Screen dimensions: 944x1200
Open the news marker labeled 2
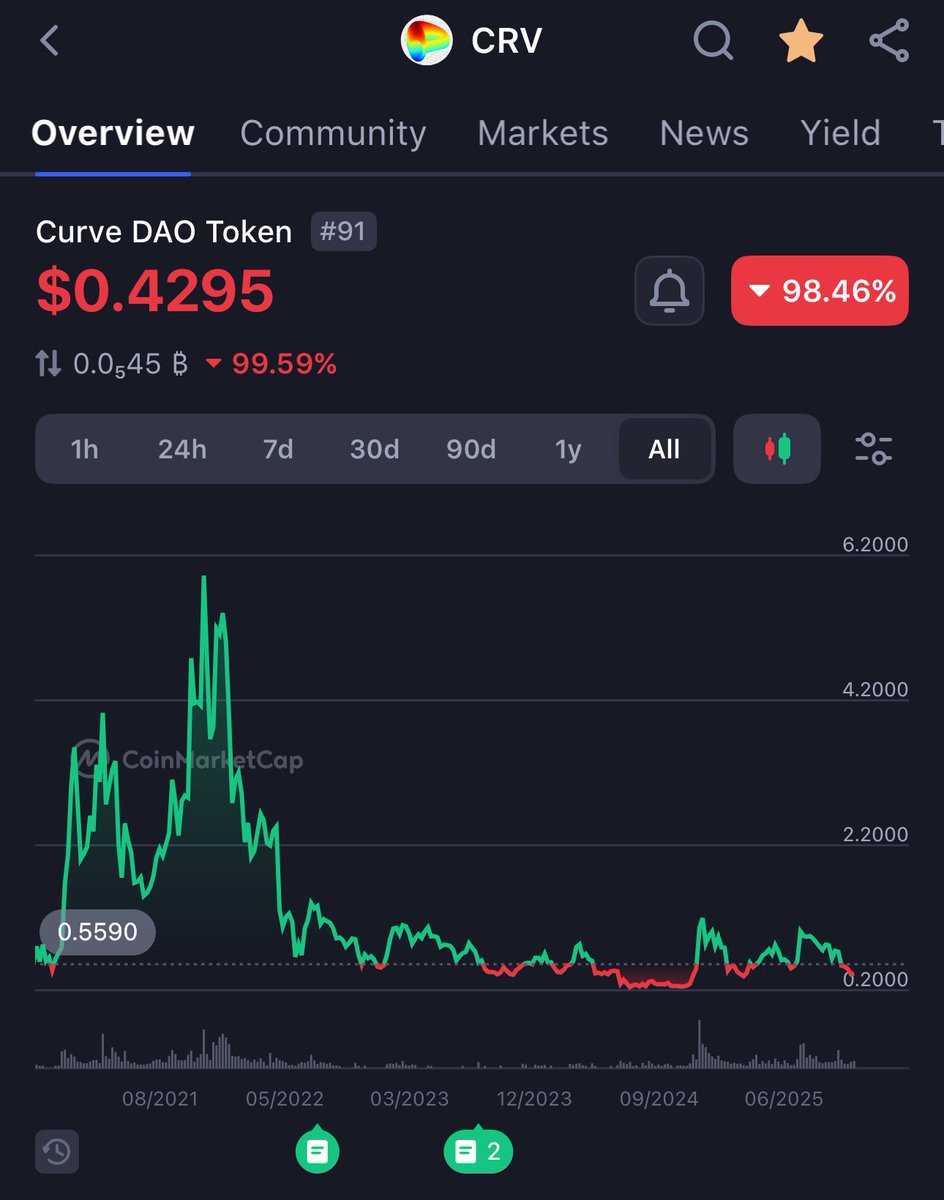pyautogui.click(x=478, y=1151)
